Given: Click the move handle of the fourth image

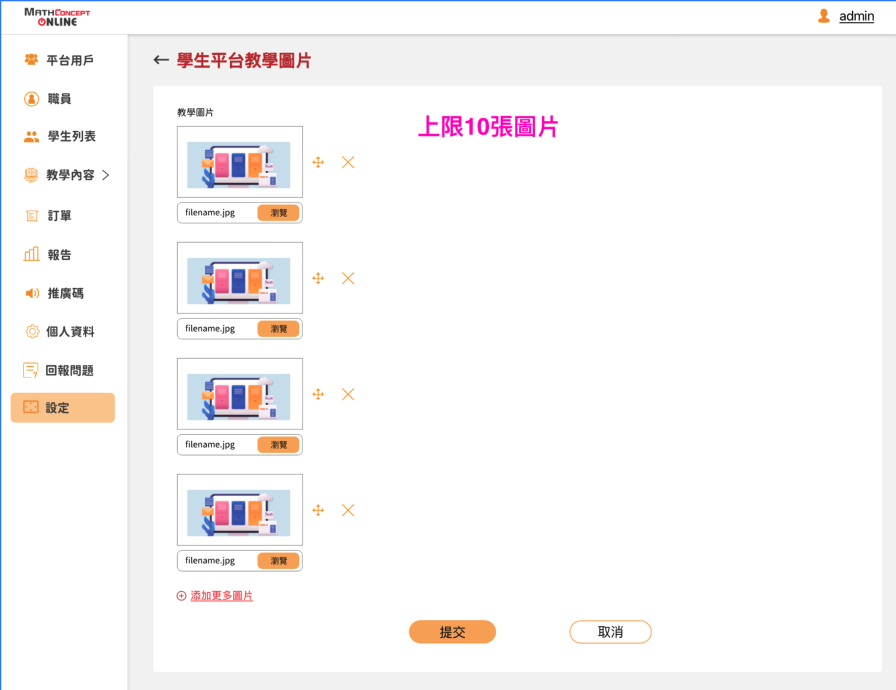Looking at the screenshot, I should (318, 510).
